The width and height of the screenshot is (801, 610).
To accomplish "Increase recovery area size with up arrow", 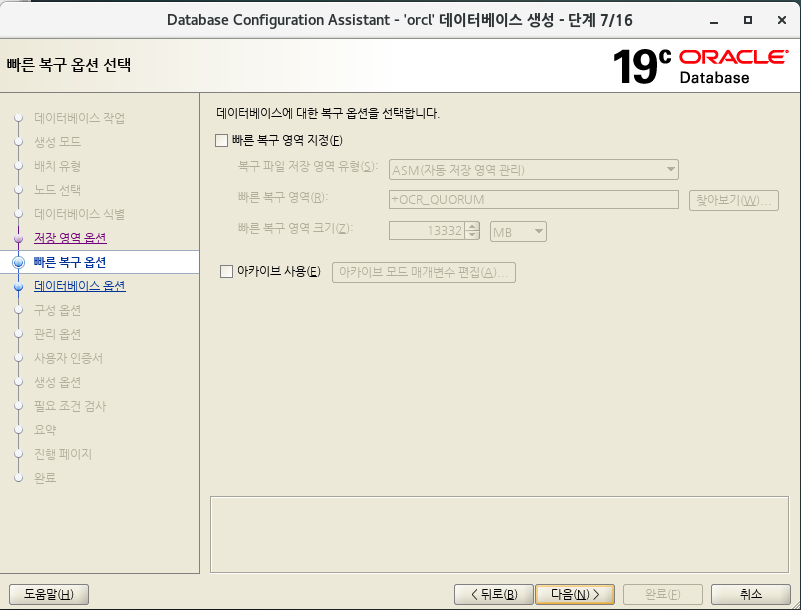I will click(x=473, y=226).
